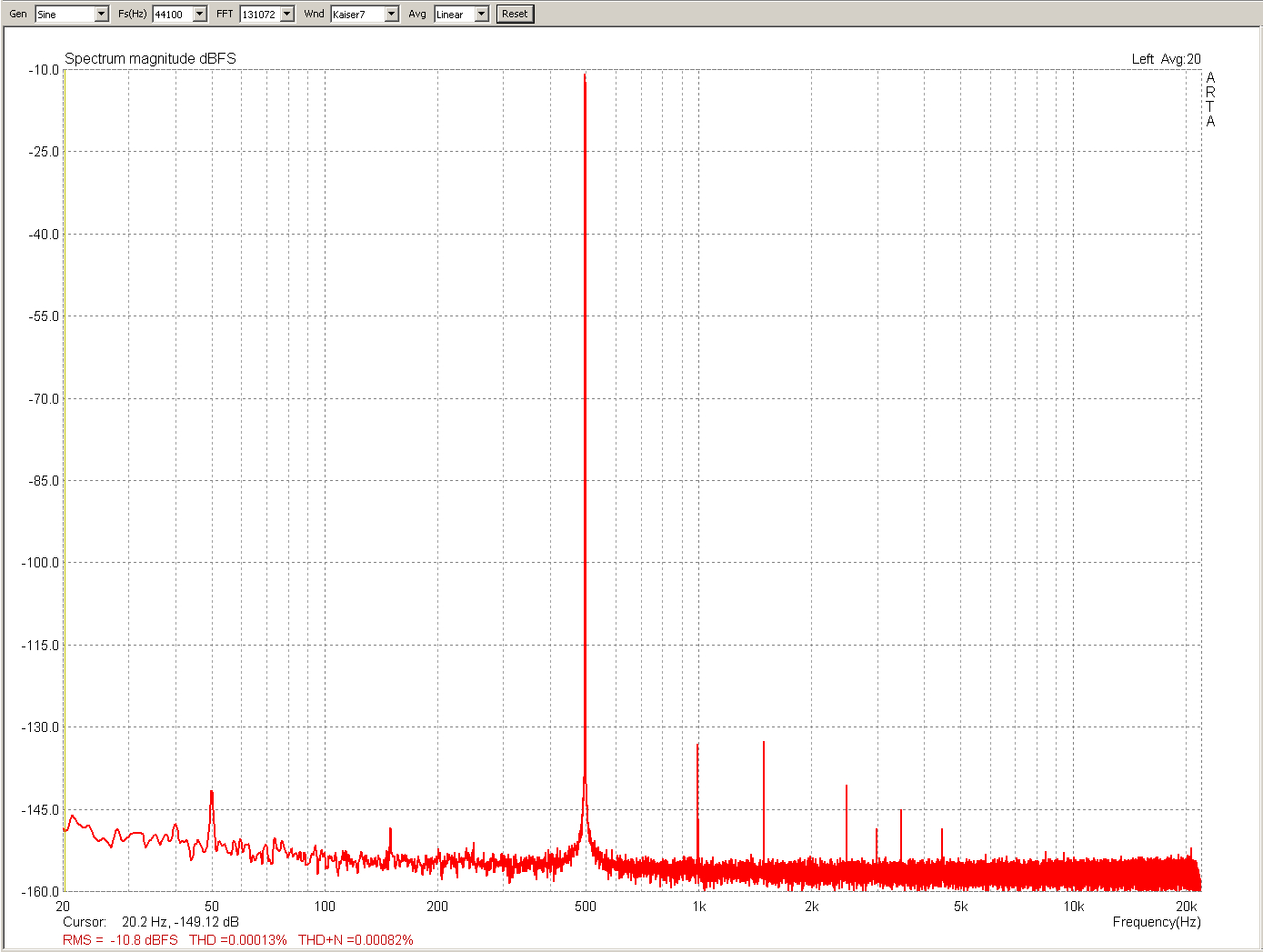Click the -10.0 y-axis label
1263x952 pixels.
[x=44, y=70]
